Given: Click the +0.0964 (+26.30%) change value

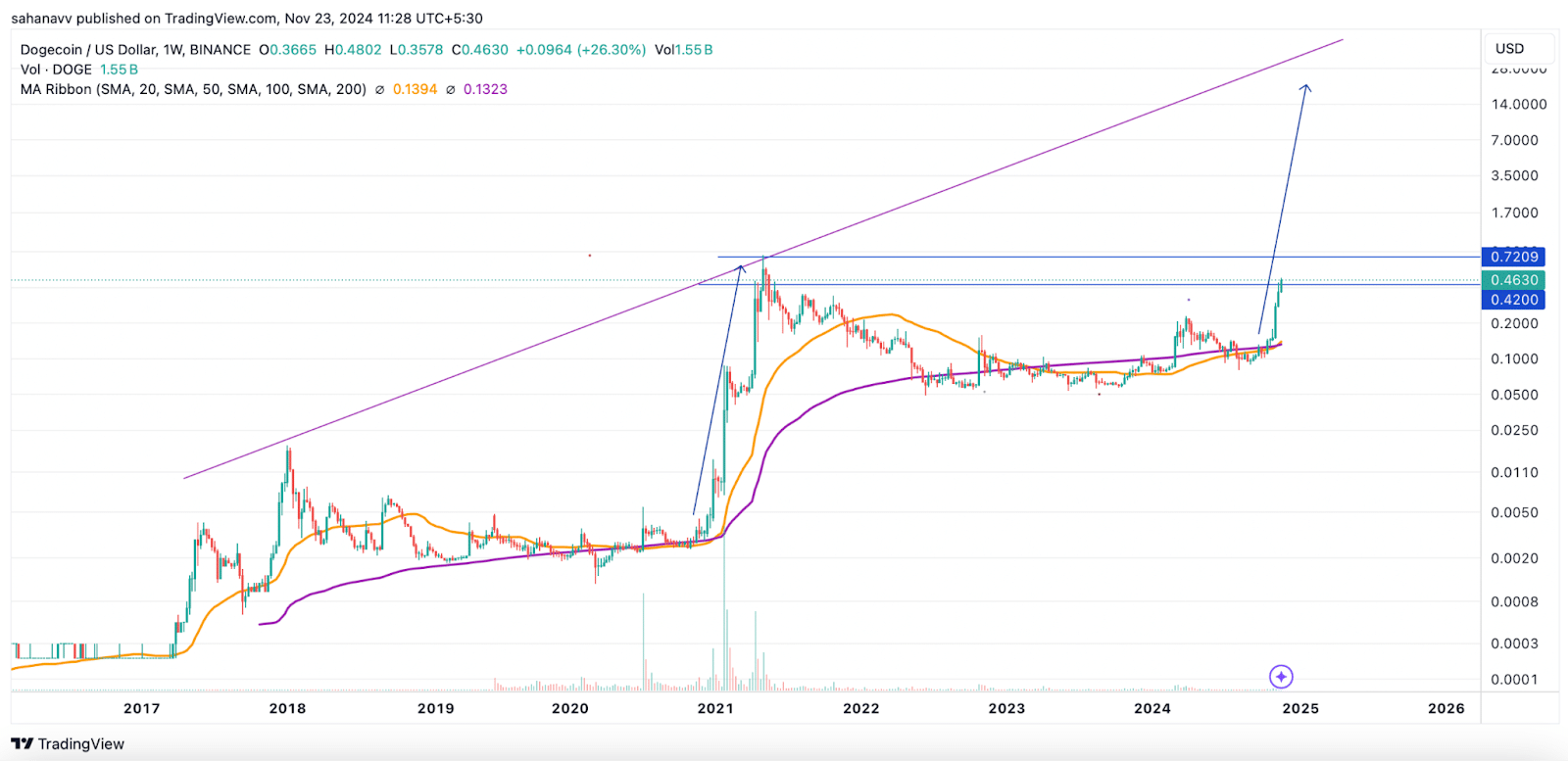Looking at the screenshot, I should point(581,50).
